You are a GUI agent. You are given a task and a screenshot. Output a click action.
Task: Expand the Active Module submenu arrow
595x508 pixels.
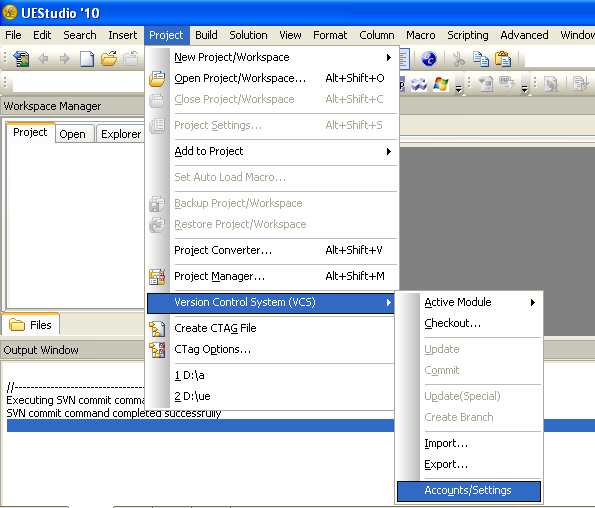click(x=533, y=302)
